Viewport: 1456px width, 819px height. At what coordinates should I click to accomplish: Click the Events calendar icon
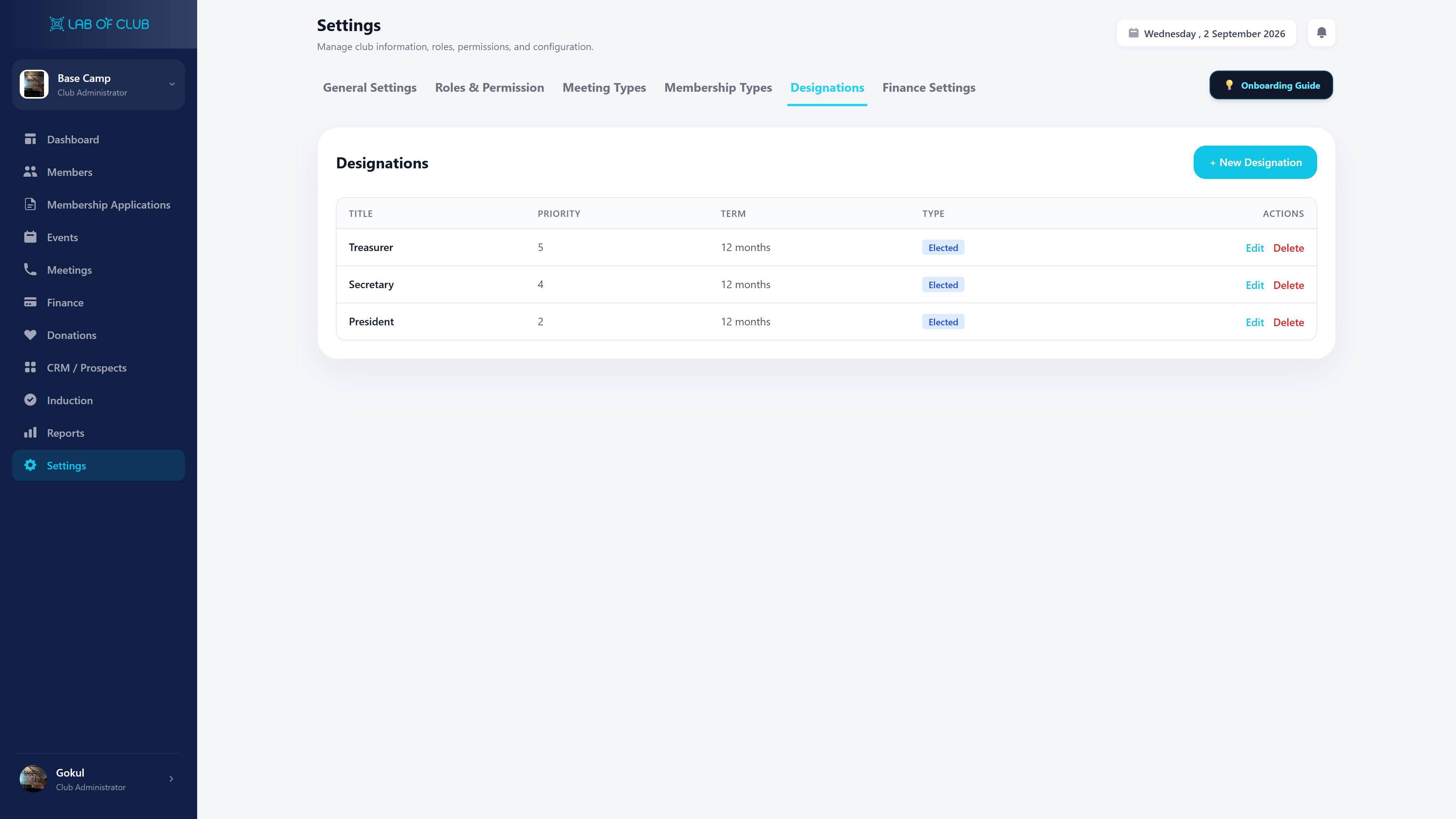pyautogui.click(x=30, y=237)
